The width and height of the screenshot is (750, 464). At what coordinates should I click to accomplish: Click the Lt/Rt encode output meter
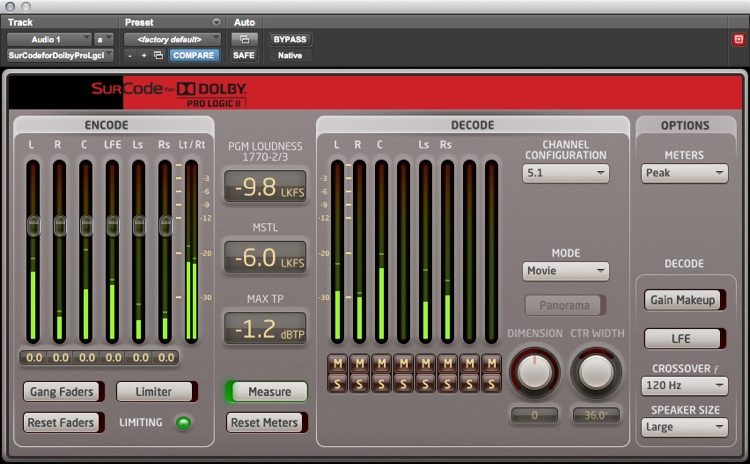coord(191,252)
